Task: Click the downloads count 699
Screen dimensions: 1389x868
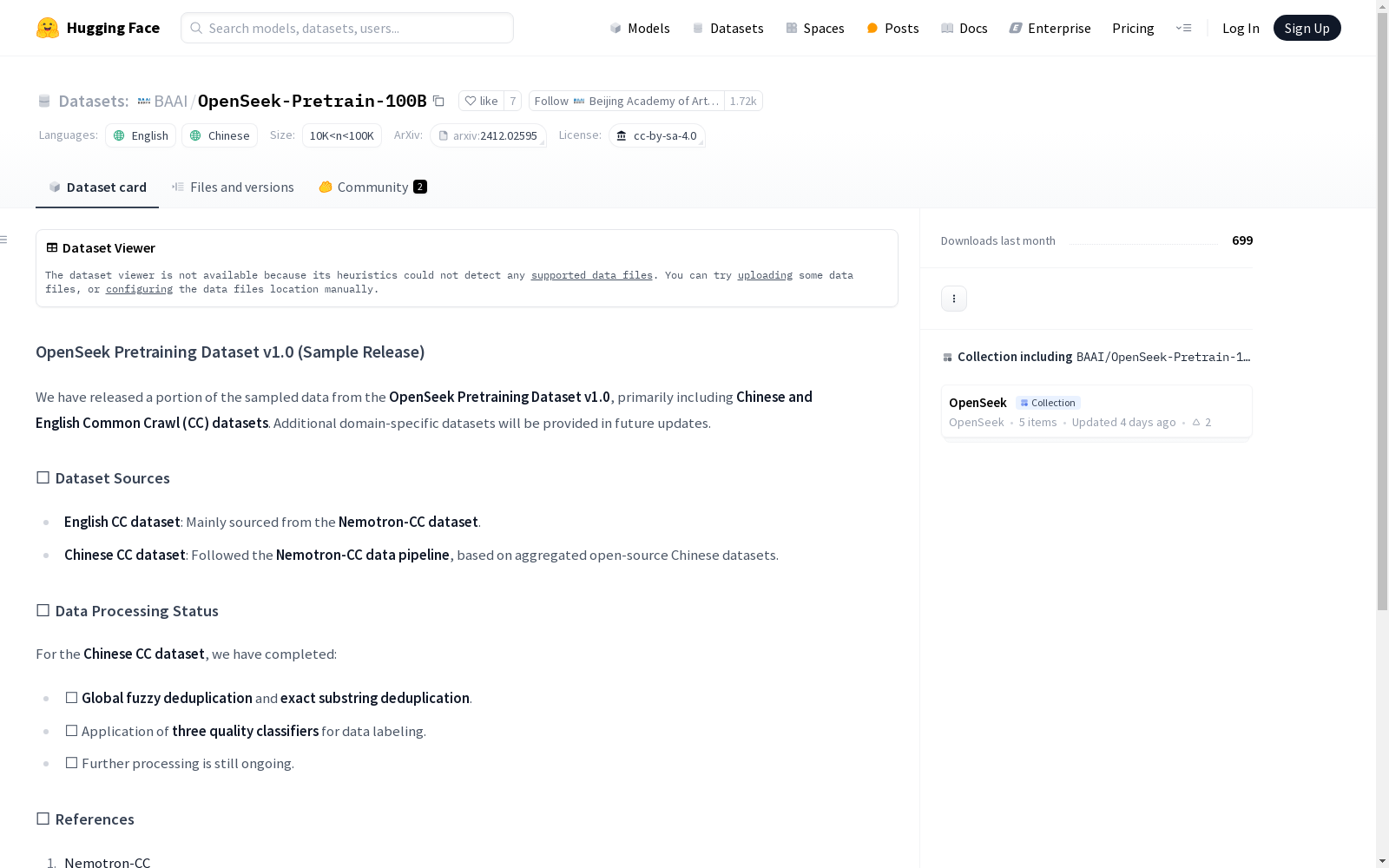Action: 1242,240
